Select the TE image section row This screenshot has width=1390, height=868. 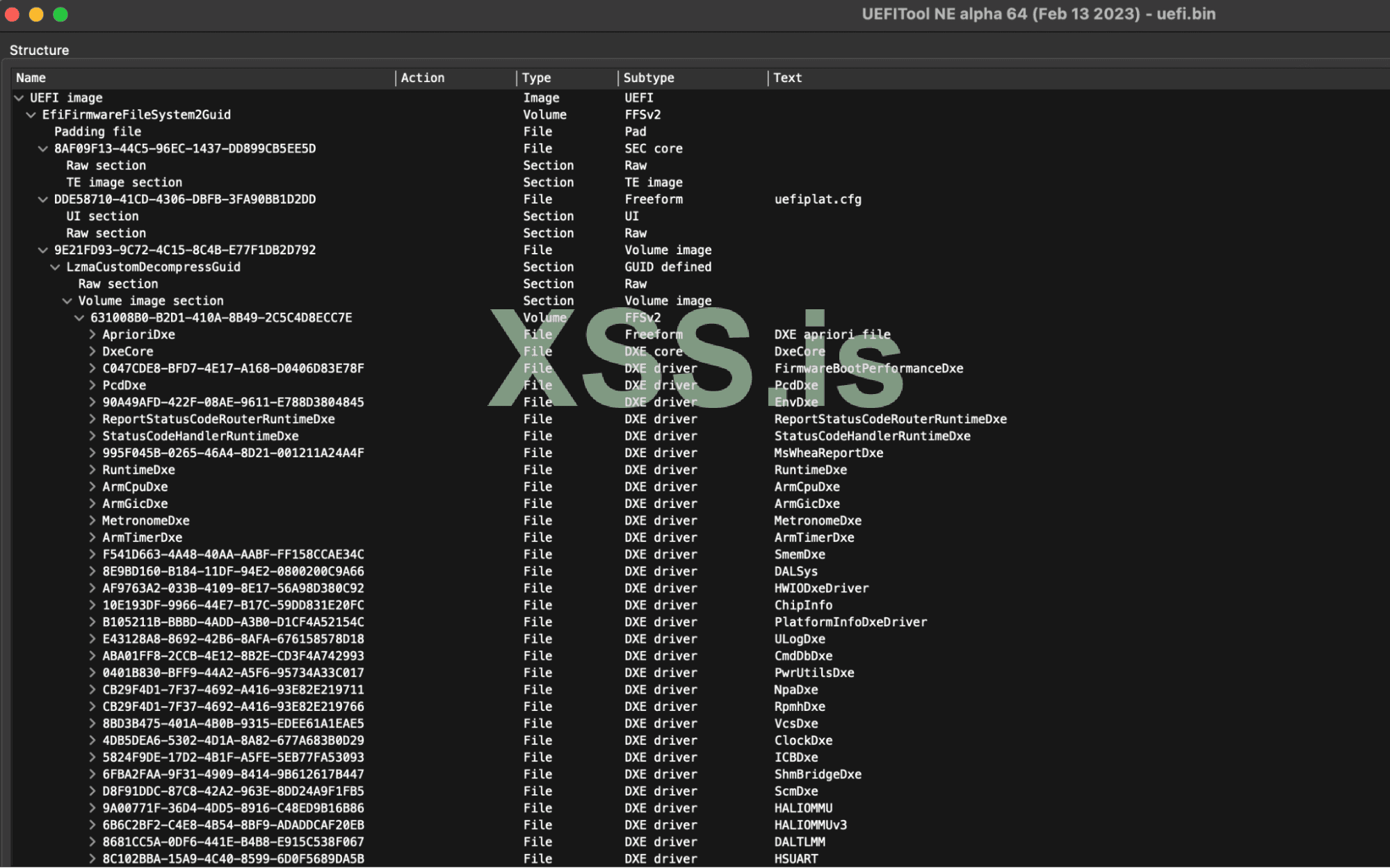124,182
